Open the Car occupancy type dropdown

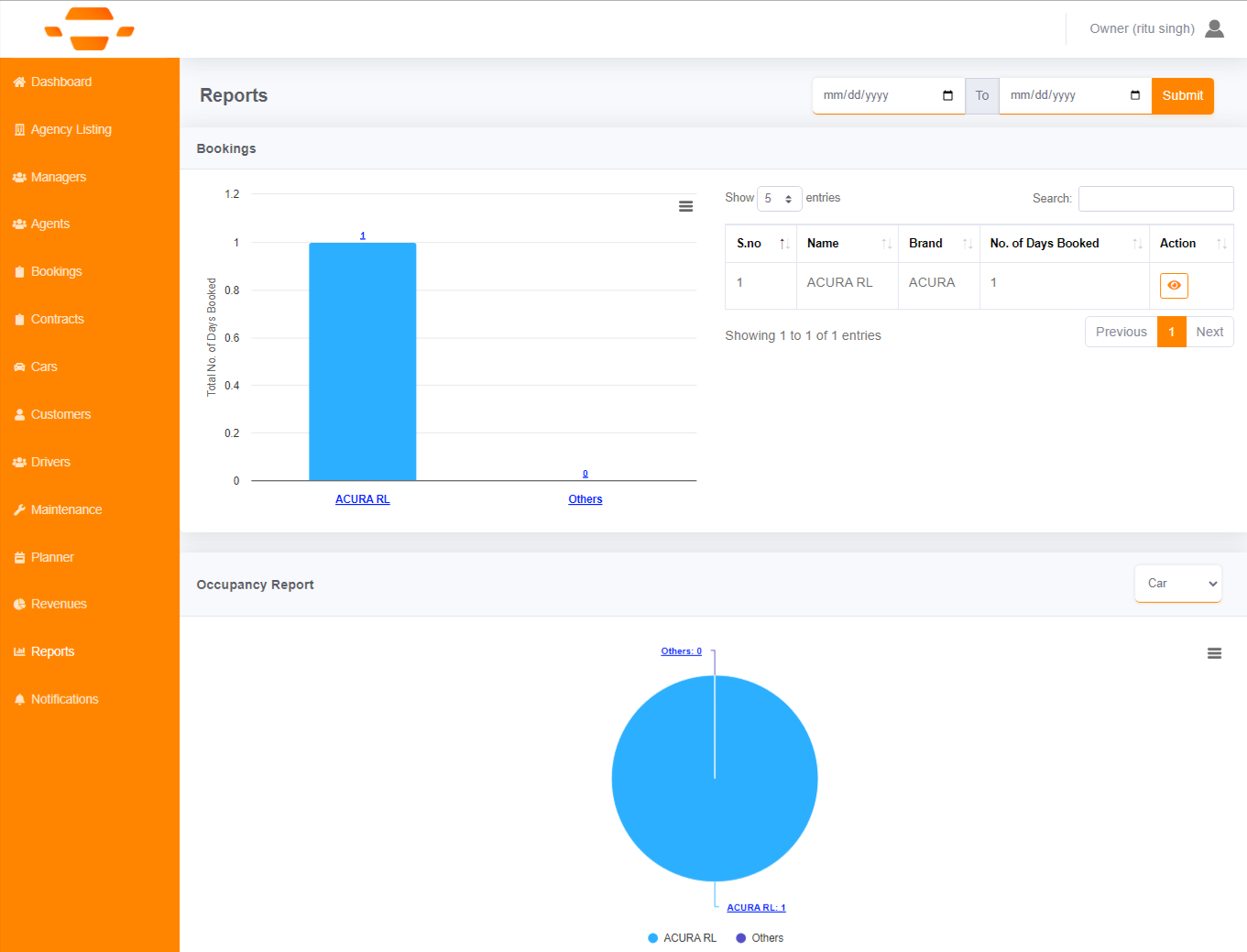pyautogui.click(x=1177, y=584)
